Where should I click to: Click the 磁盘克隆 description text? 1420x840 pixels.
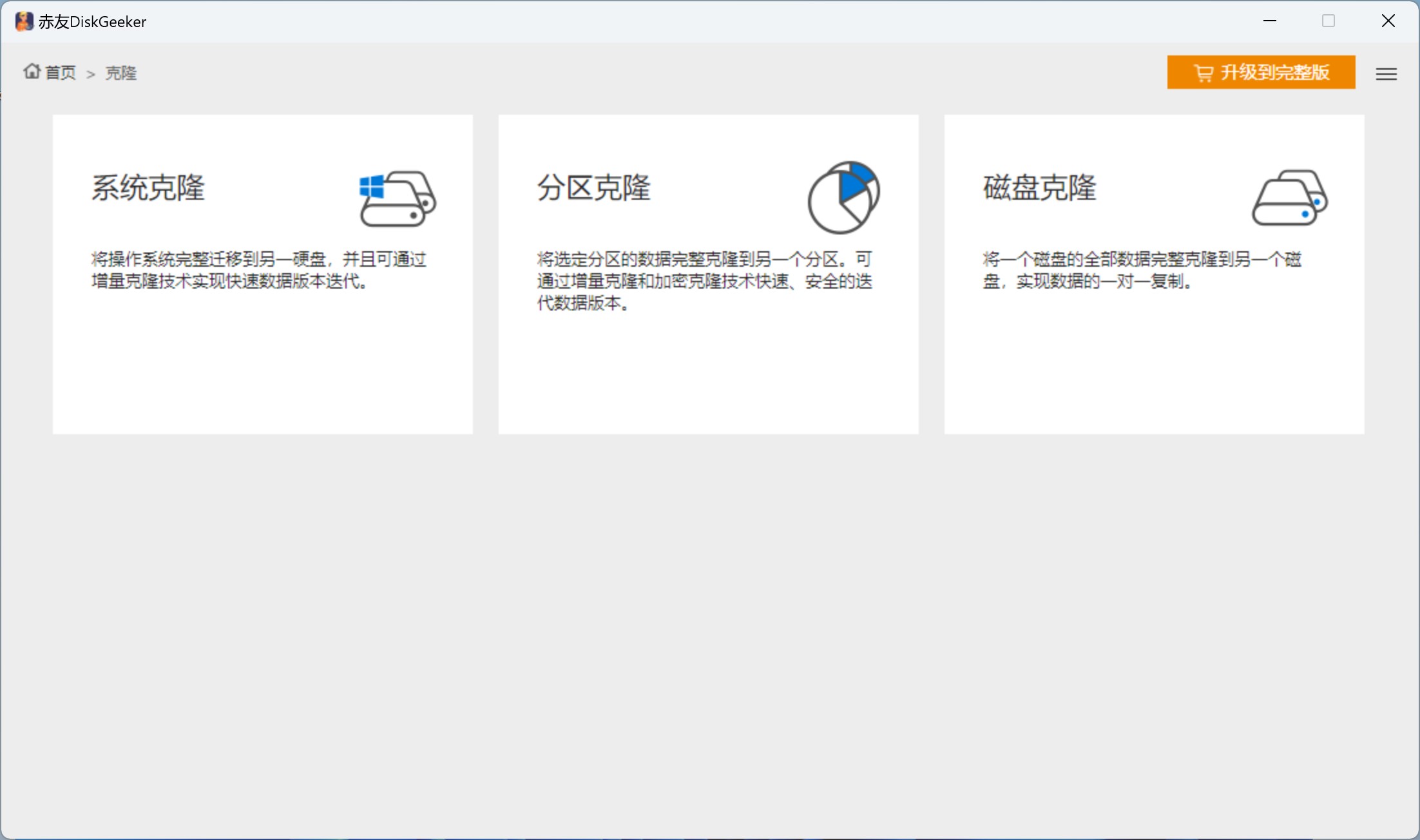[x=1142, y=270]
